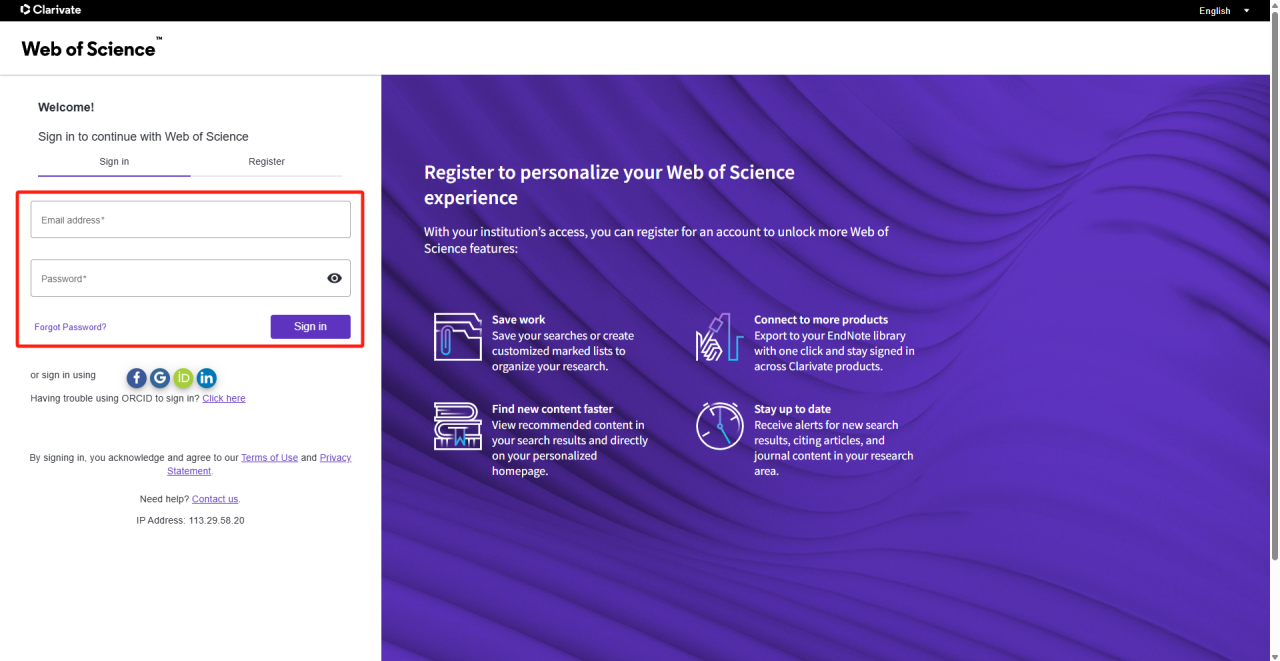The width and height of the screenshot is (1280, 661).
Task: Toggle password visibility eye icon
Action: pos(335,278)
